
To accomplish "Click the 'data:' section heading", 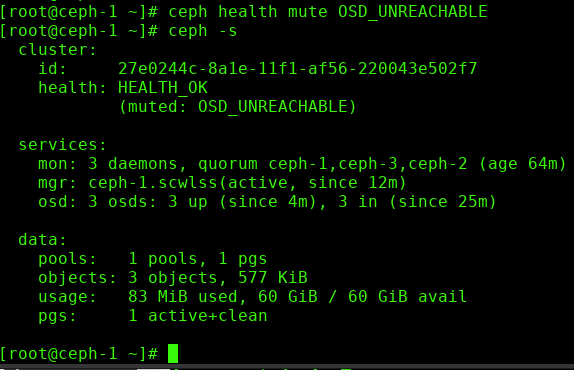I will (x=42, y=240).
